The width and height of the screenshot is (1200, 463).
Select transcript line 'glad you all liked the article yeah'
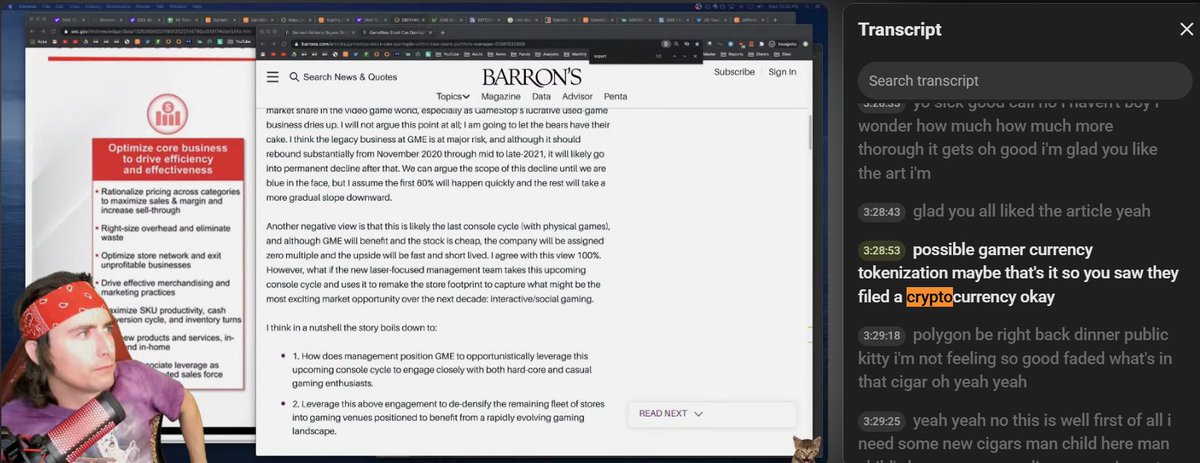1031,211
